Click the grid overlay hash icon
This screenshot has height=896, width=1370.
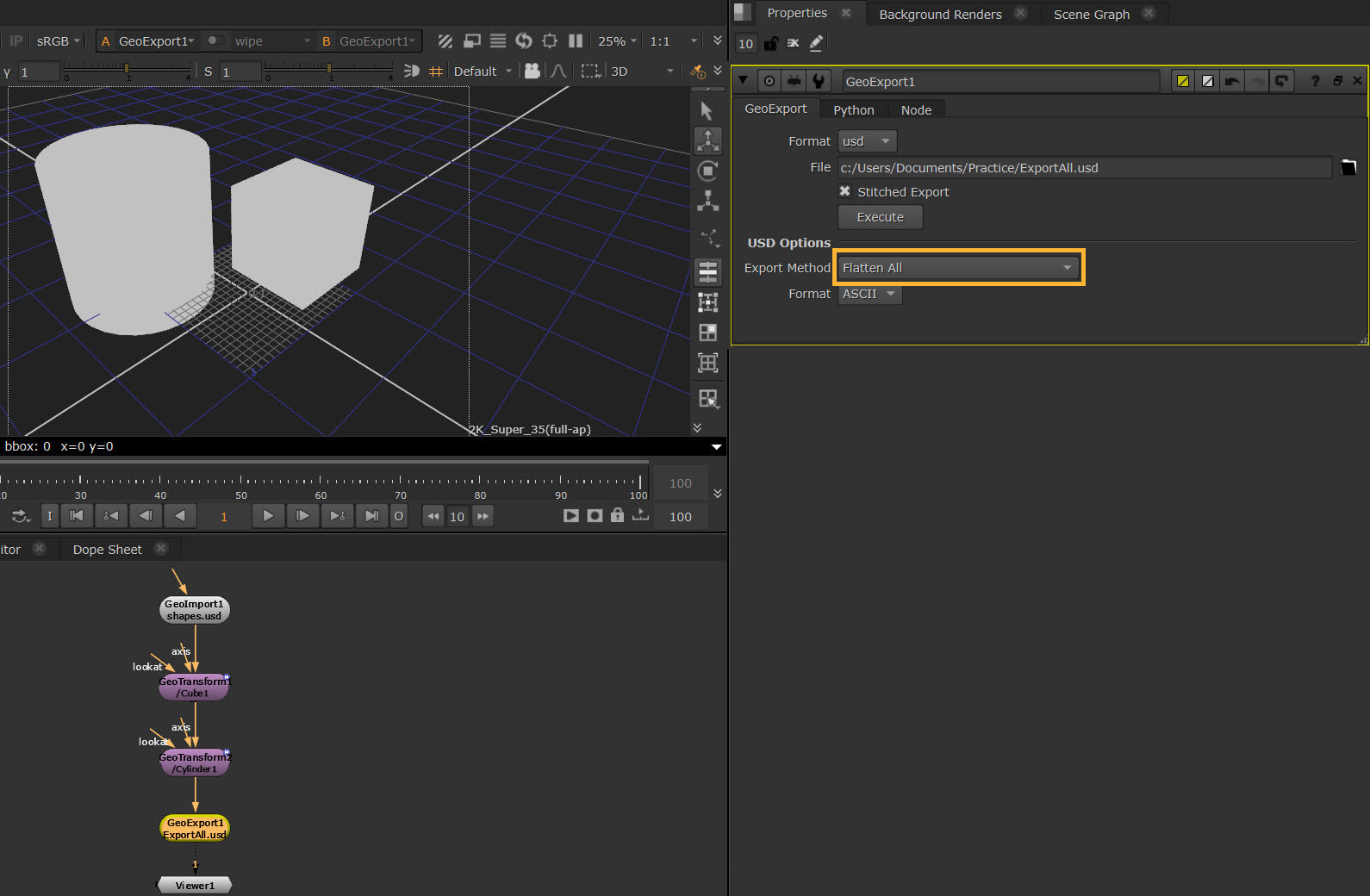436,71
